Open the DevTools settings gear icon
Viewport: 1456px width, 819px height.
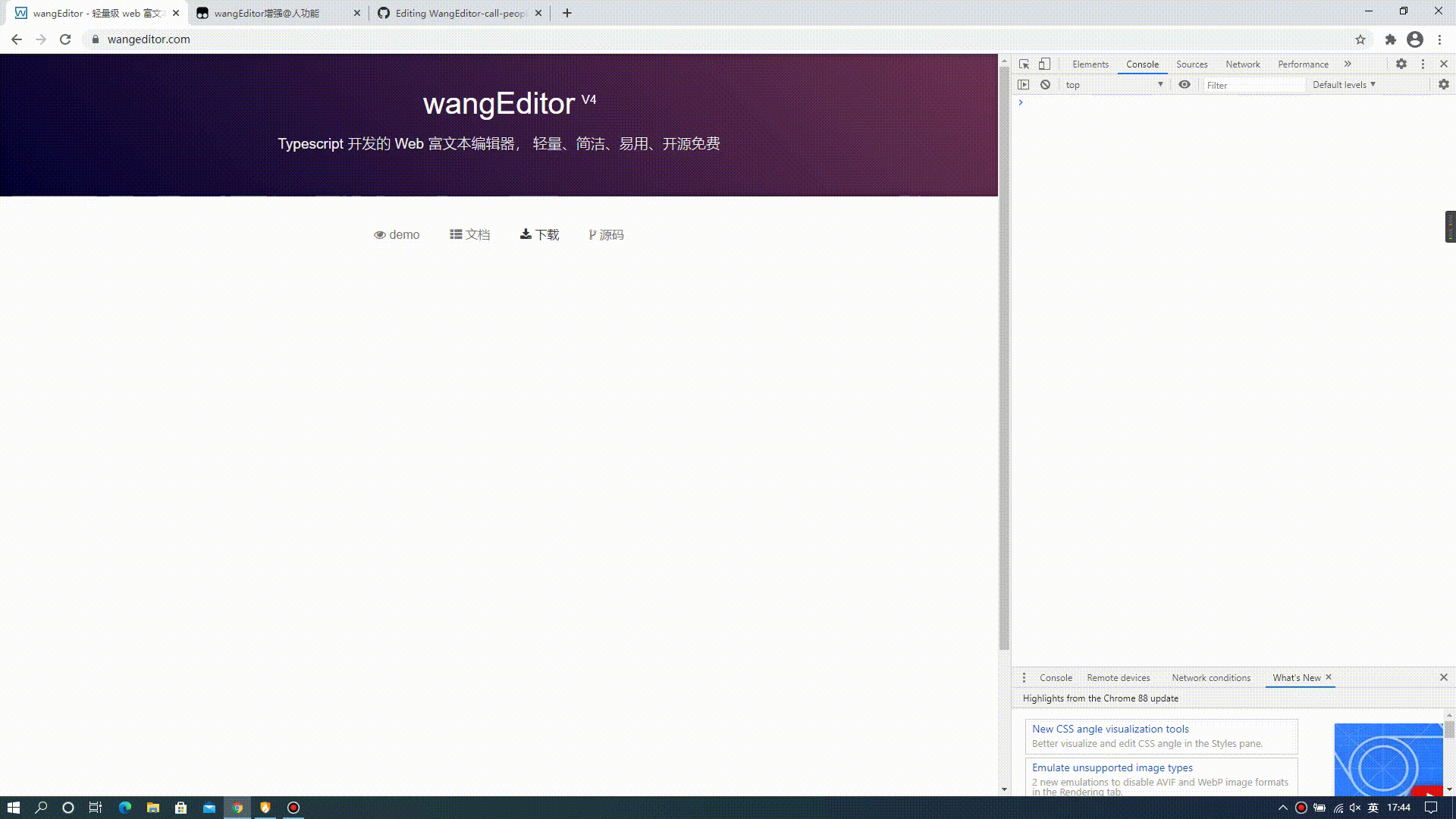coord(1401,64)
